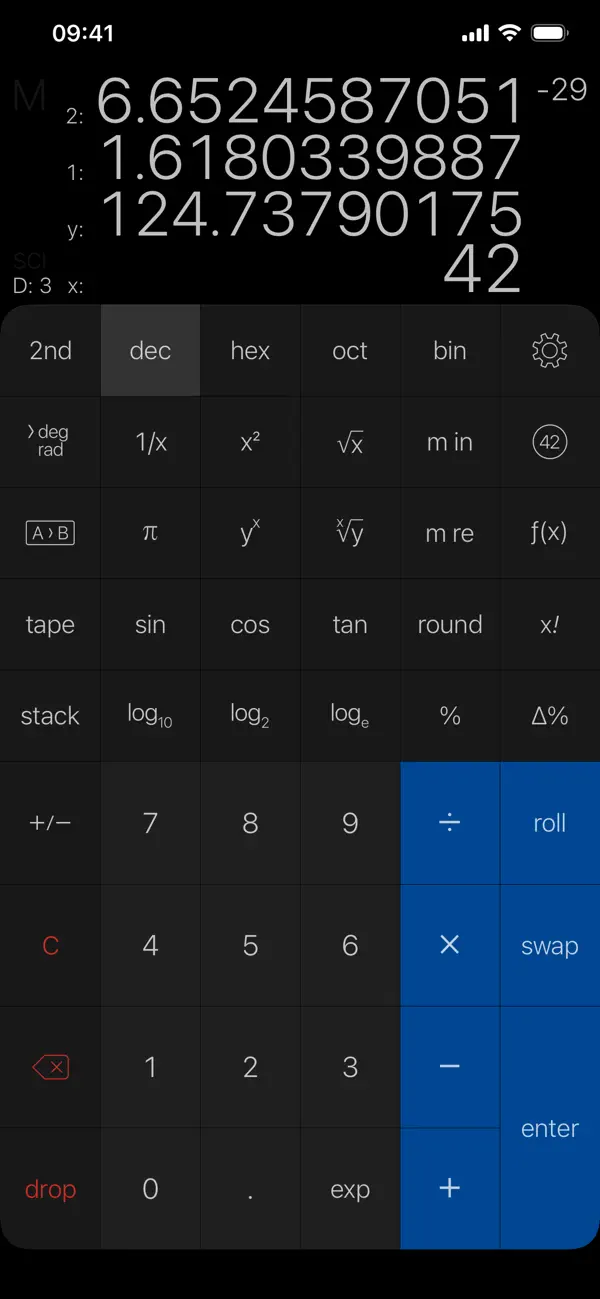Tap the x squared key

click(x=249, y=442)
